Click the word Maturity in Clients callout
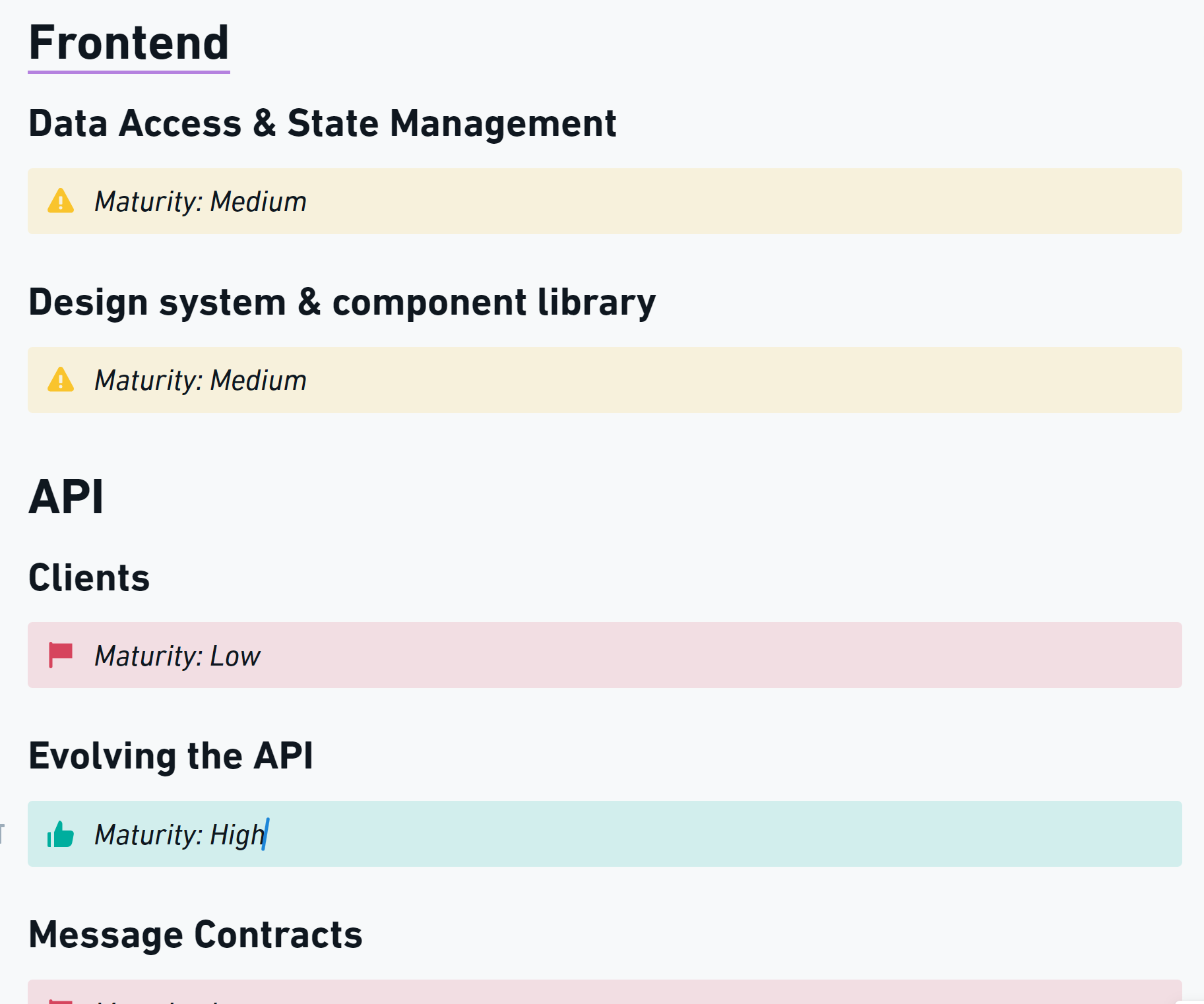The image size is (1204, 1004). pos(147,656)
